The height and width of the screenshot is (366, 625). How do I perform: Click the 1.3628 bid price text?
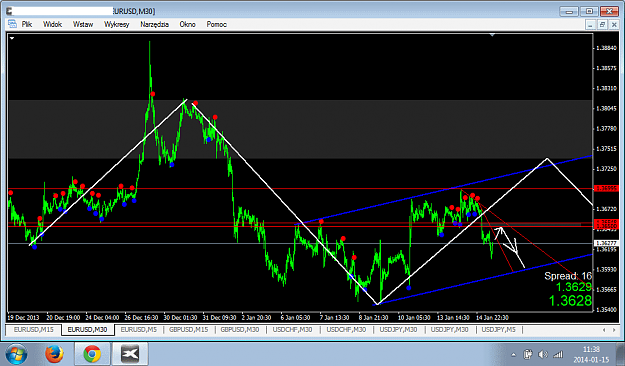(x=570, y=301)
